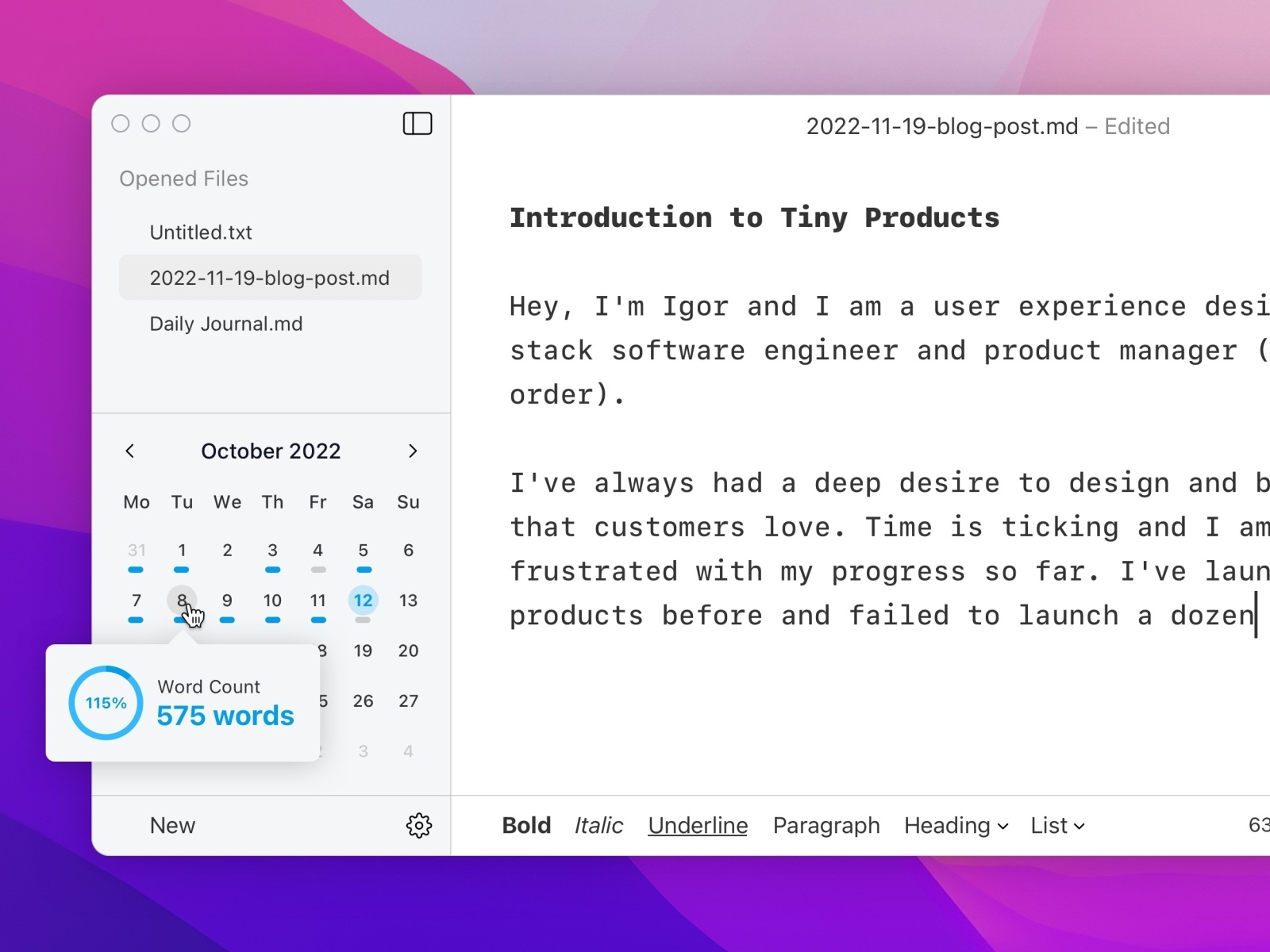This screenshot has width=1270, height=952.
Task: Click the next month chevron arrow
Action: coord(413,451)
